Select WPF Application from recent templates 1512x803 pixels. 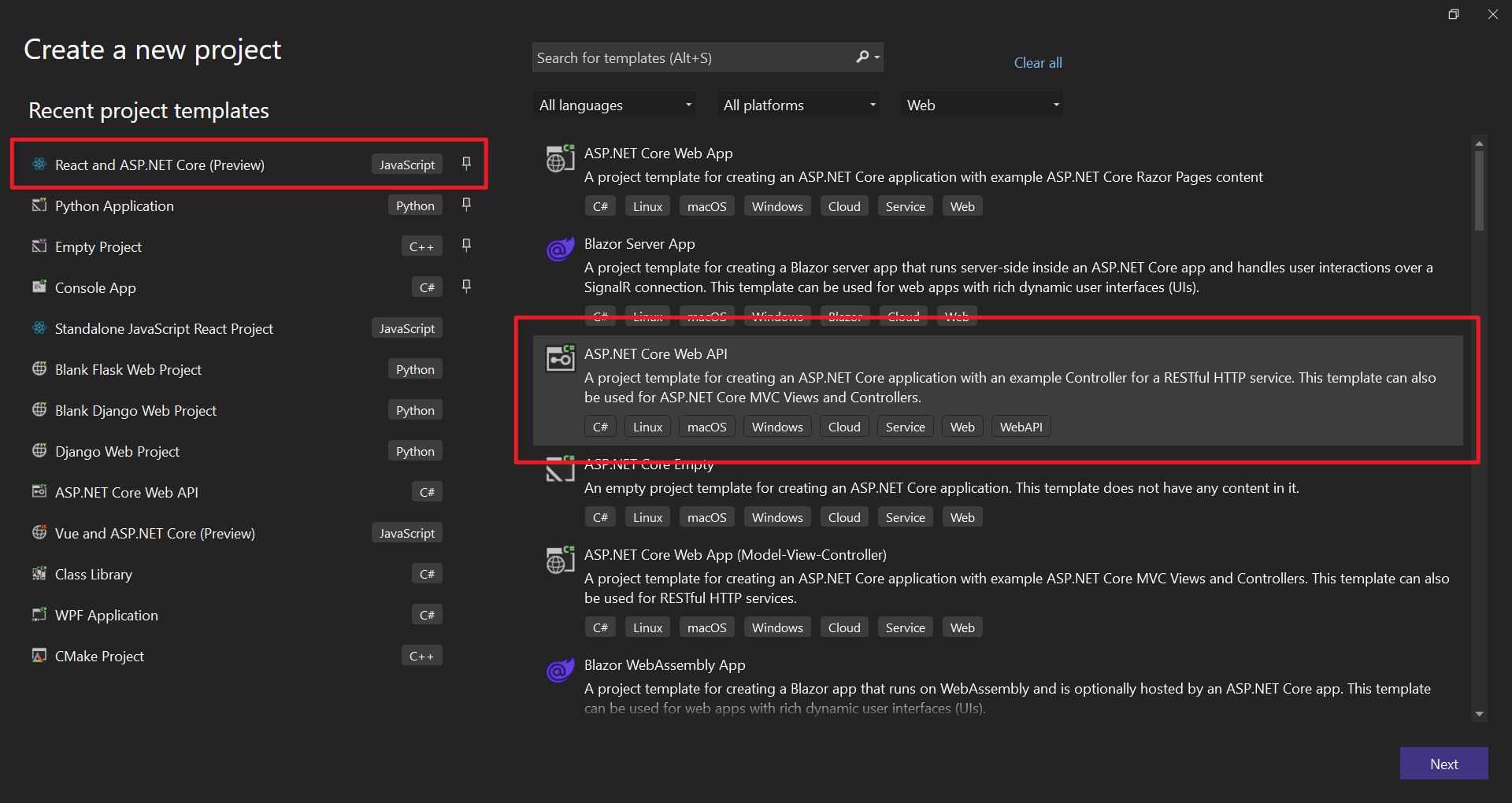pos(106,615)
